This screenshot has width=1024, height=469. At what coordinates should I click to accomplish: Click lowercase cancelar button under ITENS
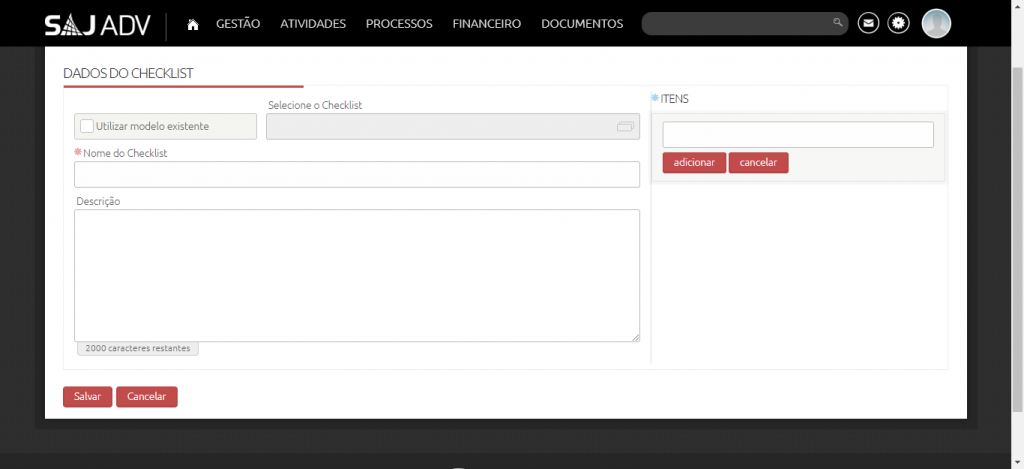coord(758,163)
